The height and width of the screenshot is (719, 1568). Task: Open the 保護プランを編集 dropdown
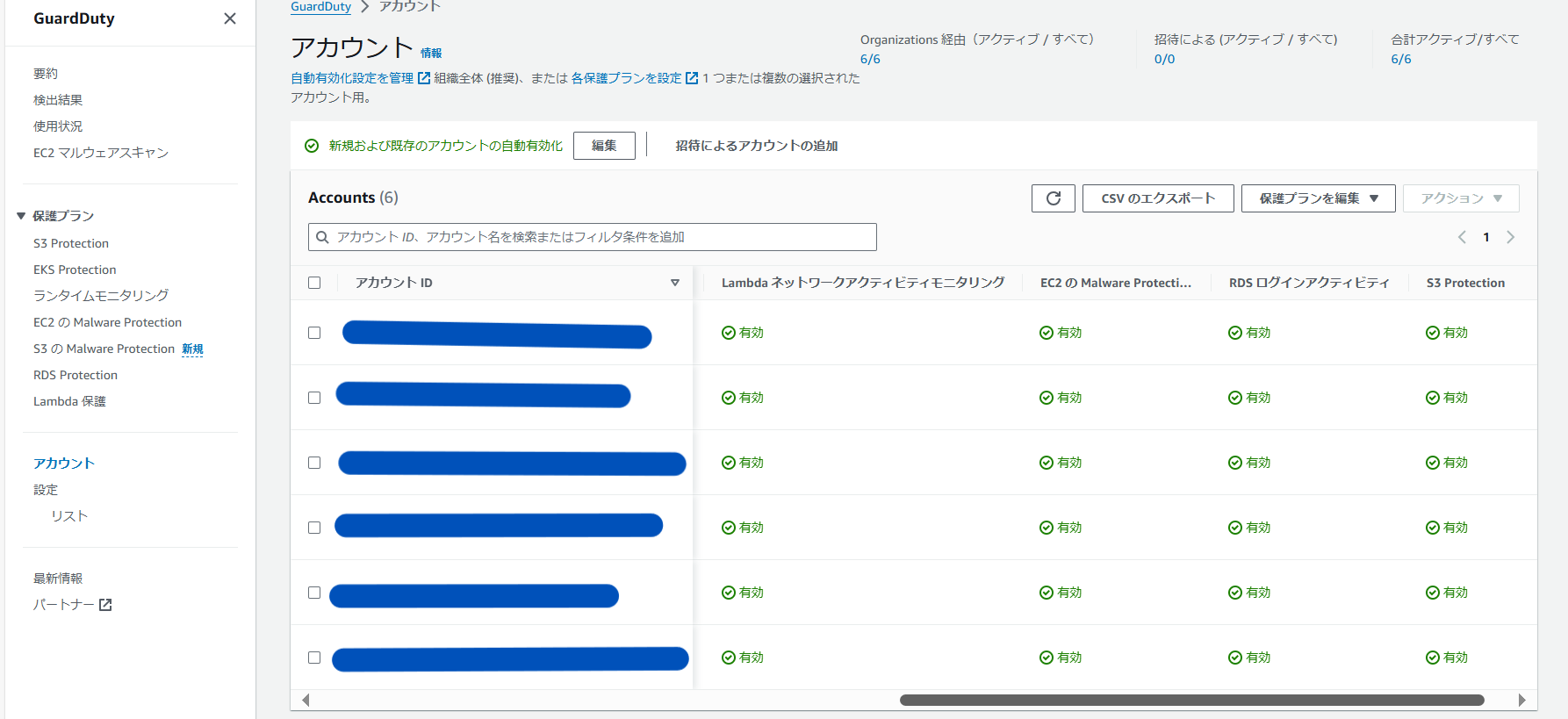tap(1318, 198)
